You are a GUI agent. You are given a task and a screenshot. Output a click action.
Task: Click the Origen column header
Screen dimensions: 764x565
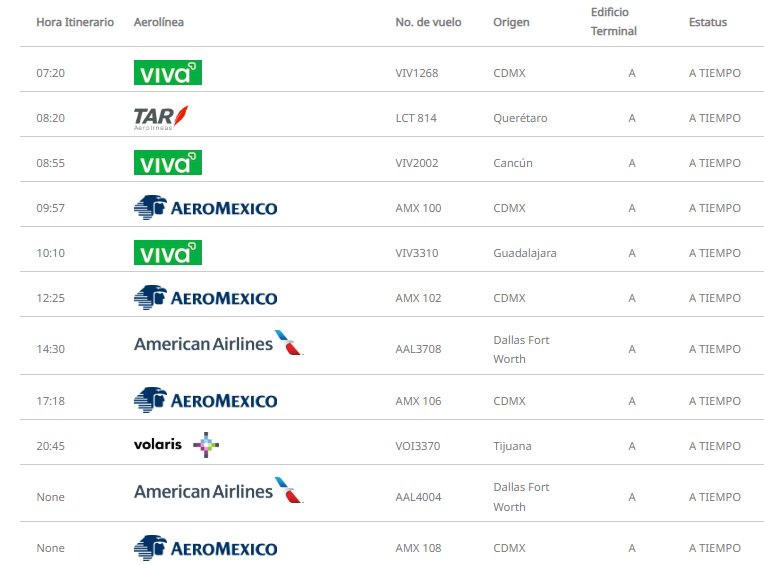[x=511, y=22]
